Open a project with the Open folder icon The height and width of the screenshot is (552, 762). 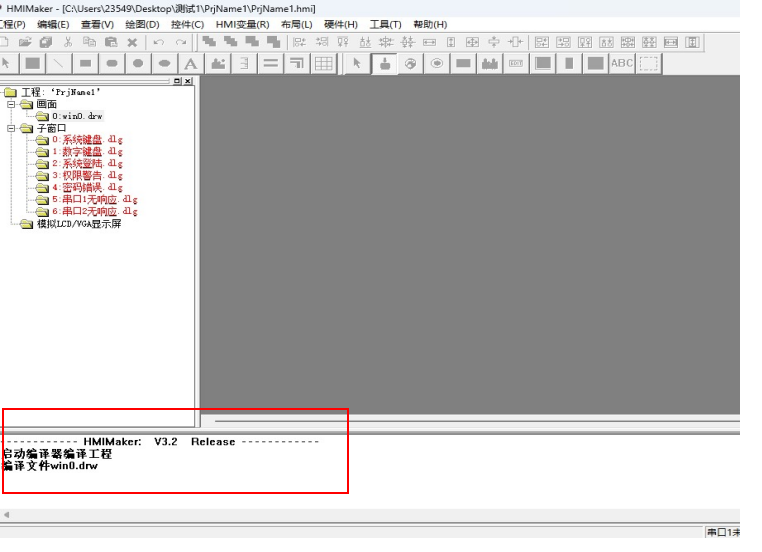[25, 42]
